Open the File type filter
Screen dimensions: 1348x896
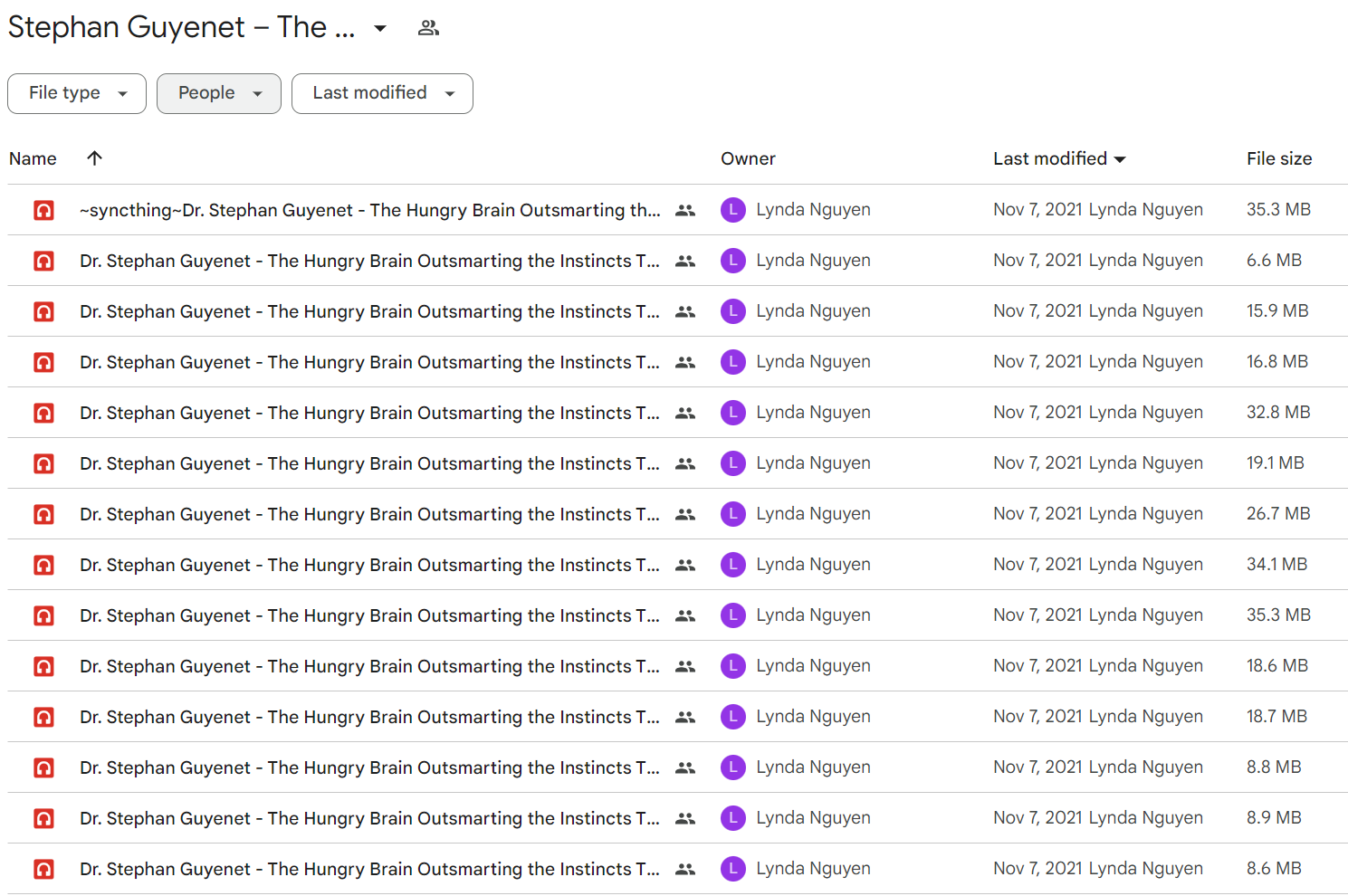pos(77,93)
